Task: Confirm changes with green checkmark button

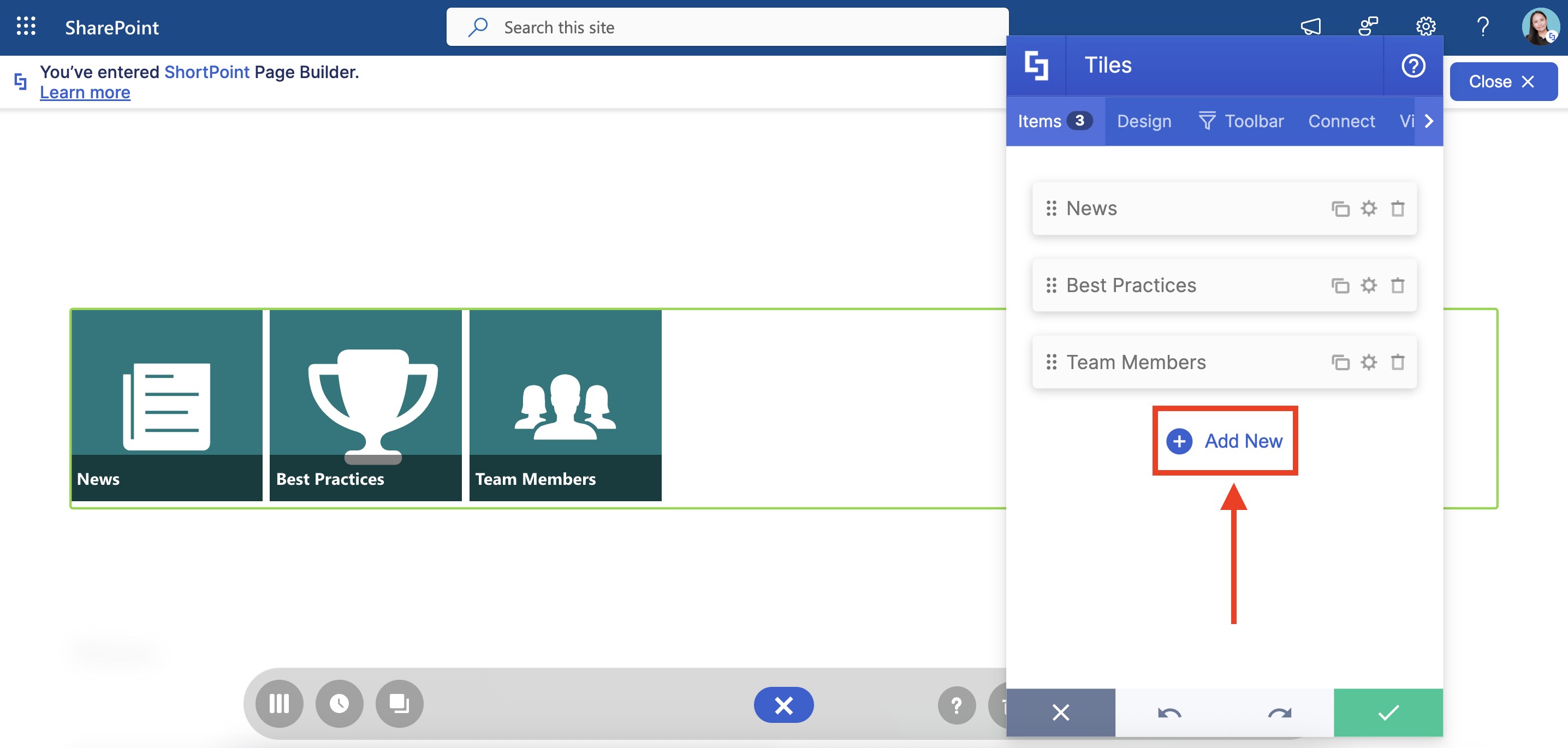Action: pyautogui.click(x=1388, y=712)
